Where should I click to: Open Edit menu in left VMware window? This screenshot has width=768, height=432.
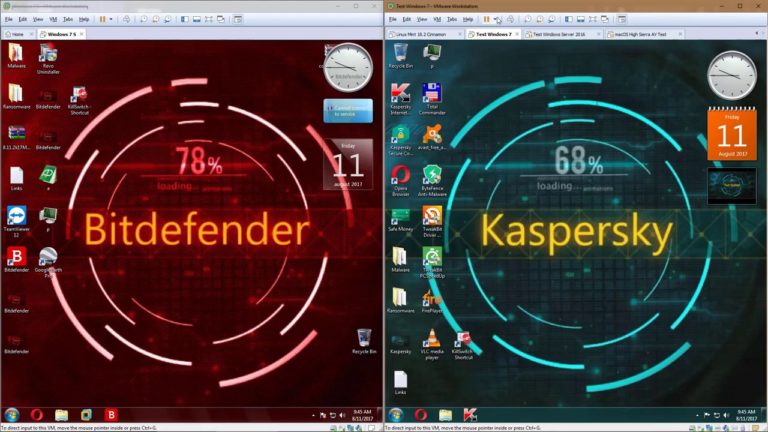[x=23, y=19]
